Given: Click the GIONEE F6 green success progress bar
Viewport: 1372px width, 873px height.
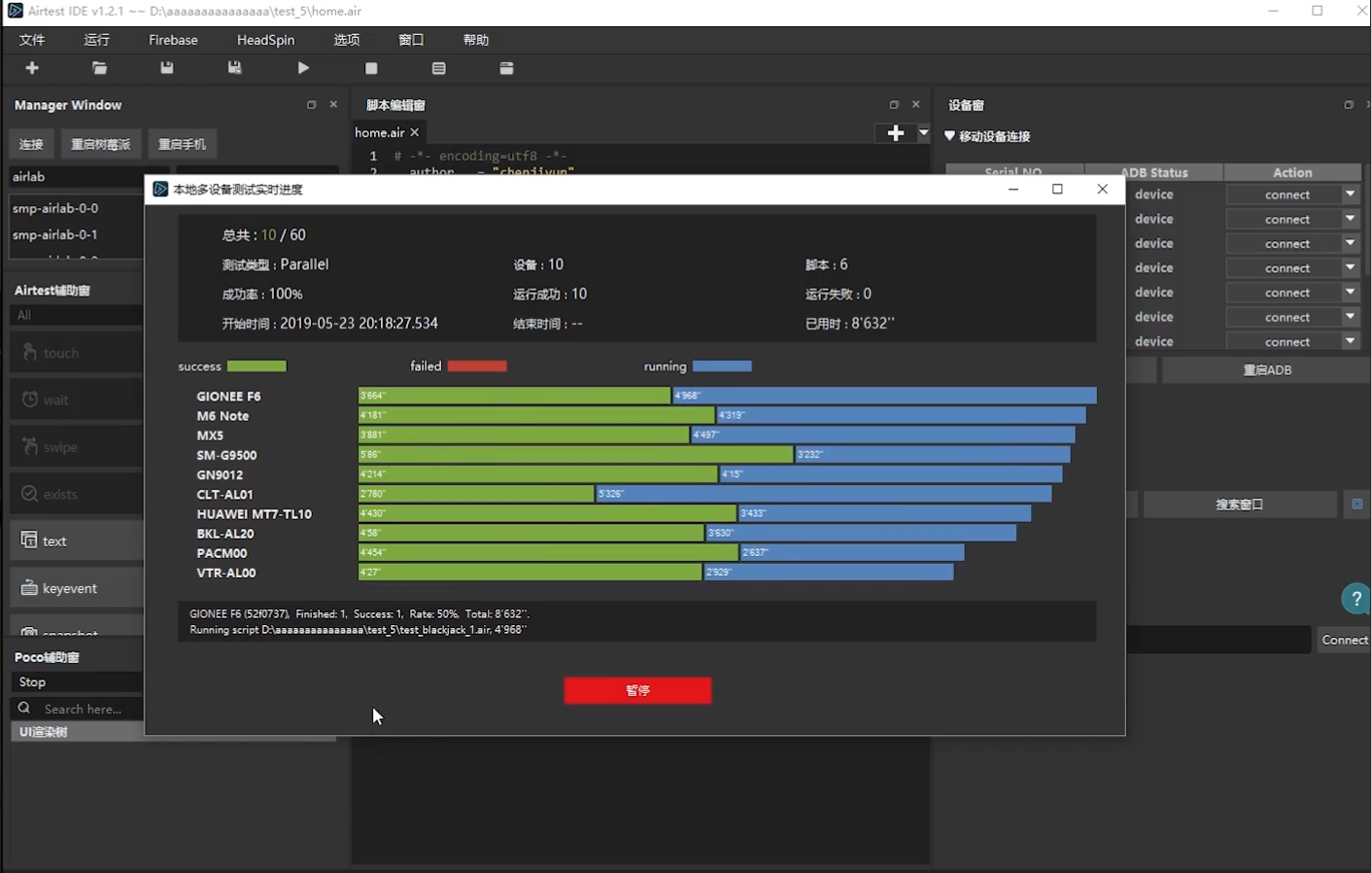Looking at the screenshot, I should 514,396.
